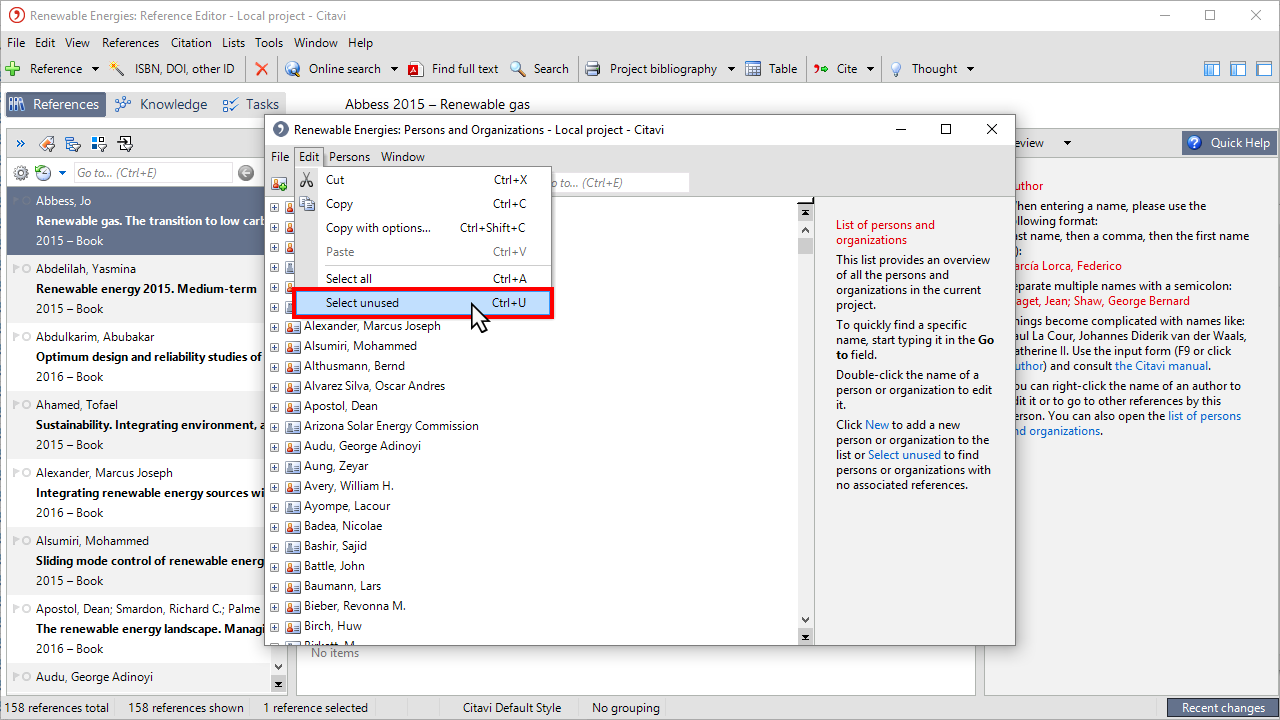Open the Project bibliography dropdown arrow
This screenshot has width=1280, height=720.
731,69
